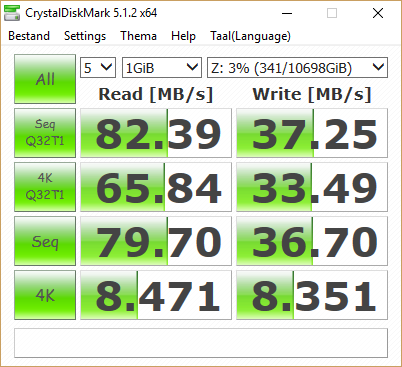Click the Seq Q32T1 read result 82.39
This screenshot has height=367, width=402.
(x=156, y=133)
